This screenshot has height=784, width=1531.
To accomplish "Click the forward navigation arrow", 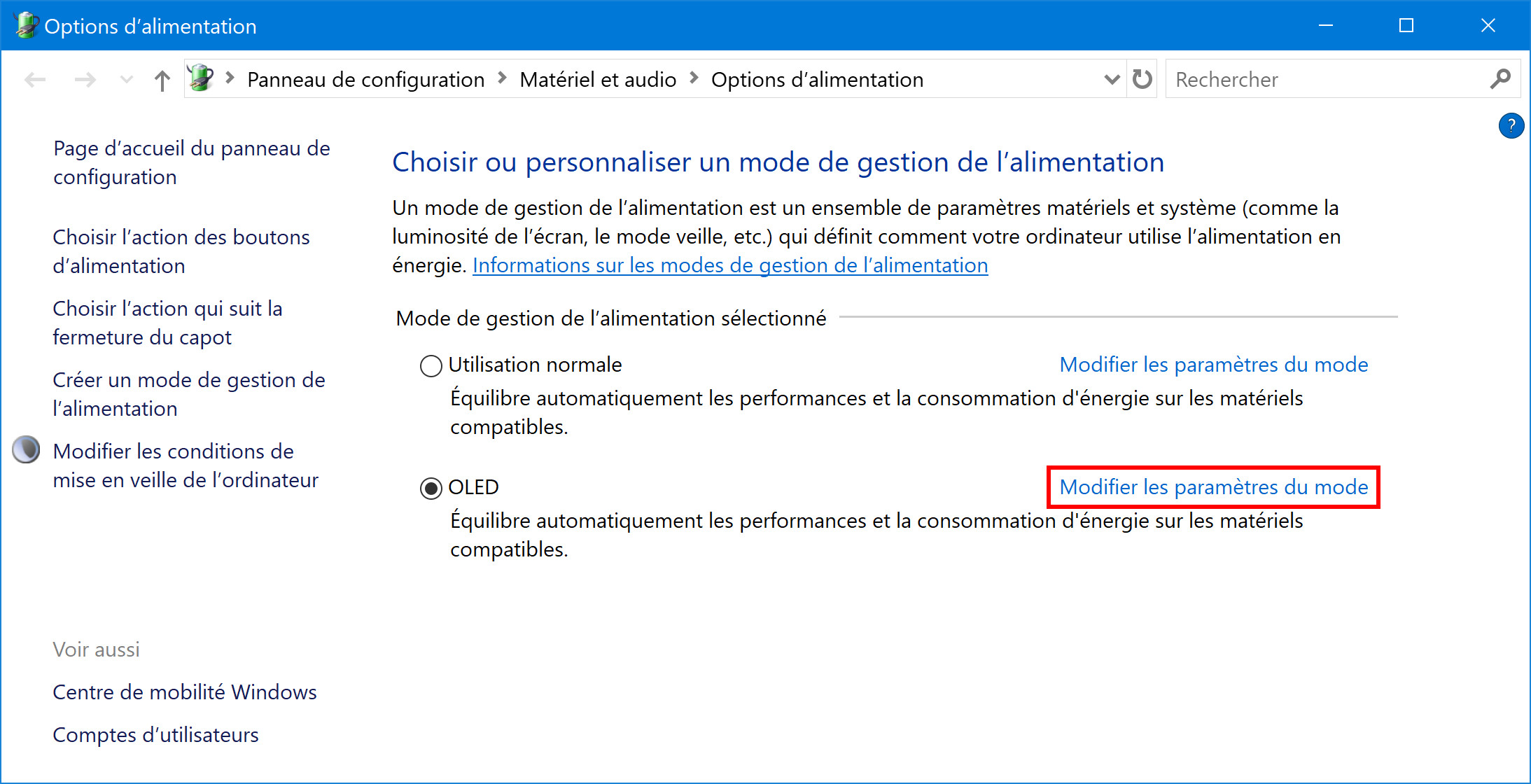I will click(x=85, y=80).
